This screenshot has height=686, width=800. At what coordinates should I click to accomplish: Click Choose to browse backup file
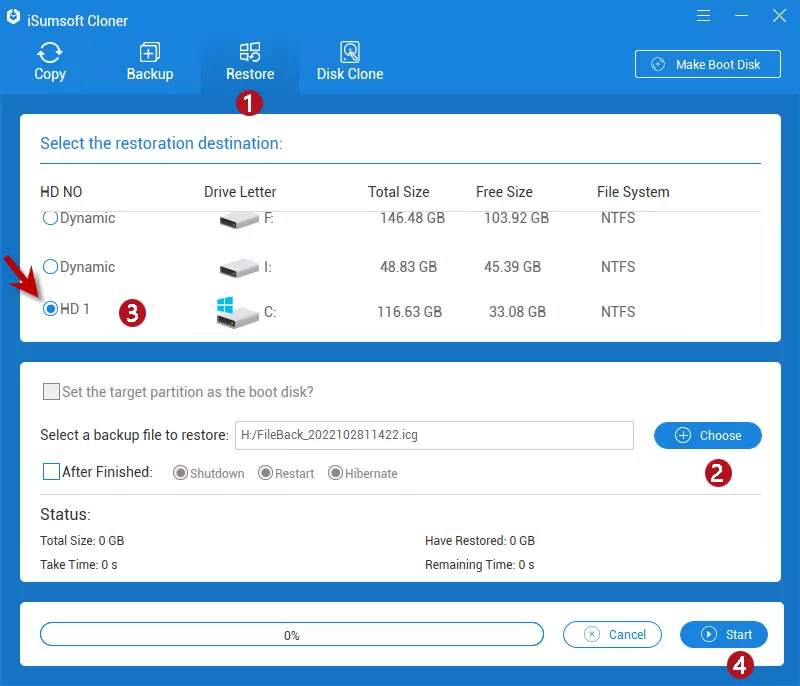tap(708, 435)
